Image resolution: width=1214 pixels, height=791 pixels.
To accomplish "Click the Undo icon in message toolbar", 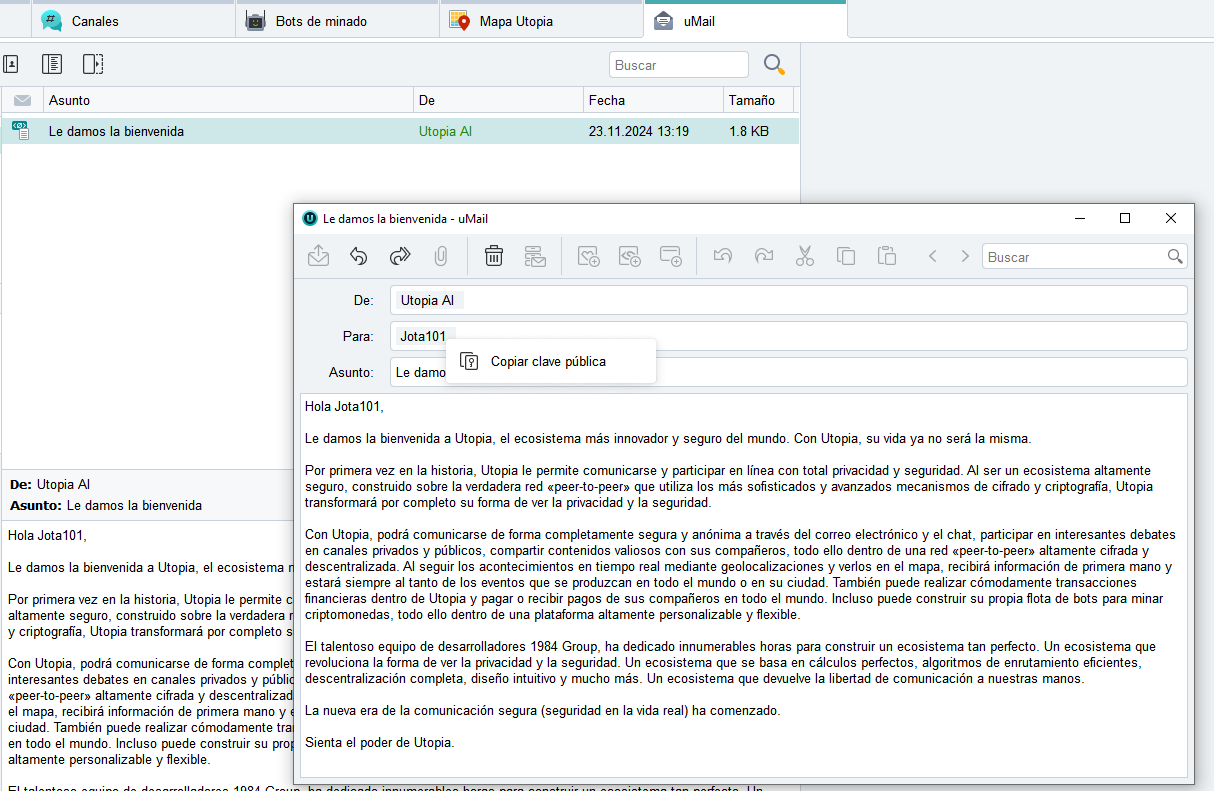I will (722, 256).
